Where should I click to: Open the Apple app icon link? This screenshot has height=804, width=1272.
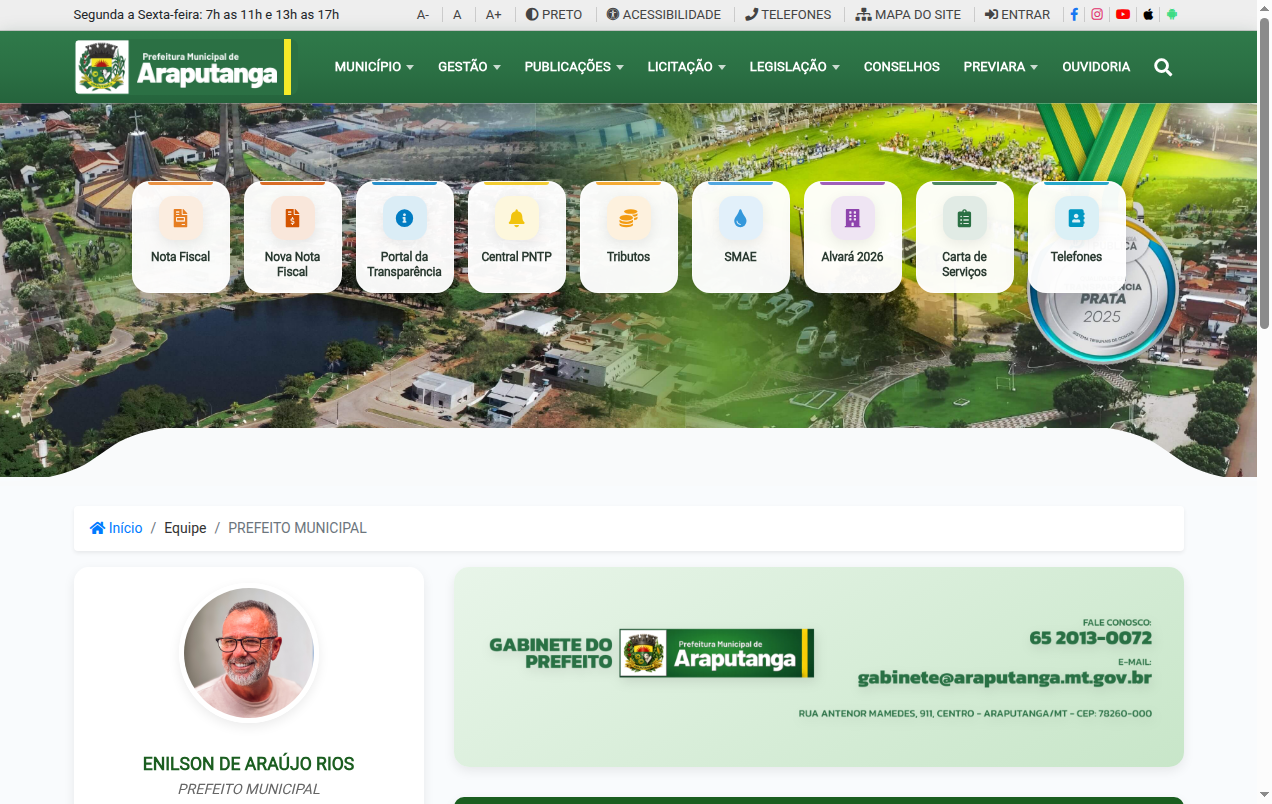1148,15
